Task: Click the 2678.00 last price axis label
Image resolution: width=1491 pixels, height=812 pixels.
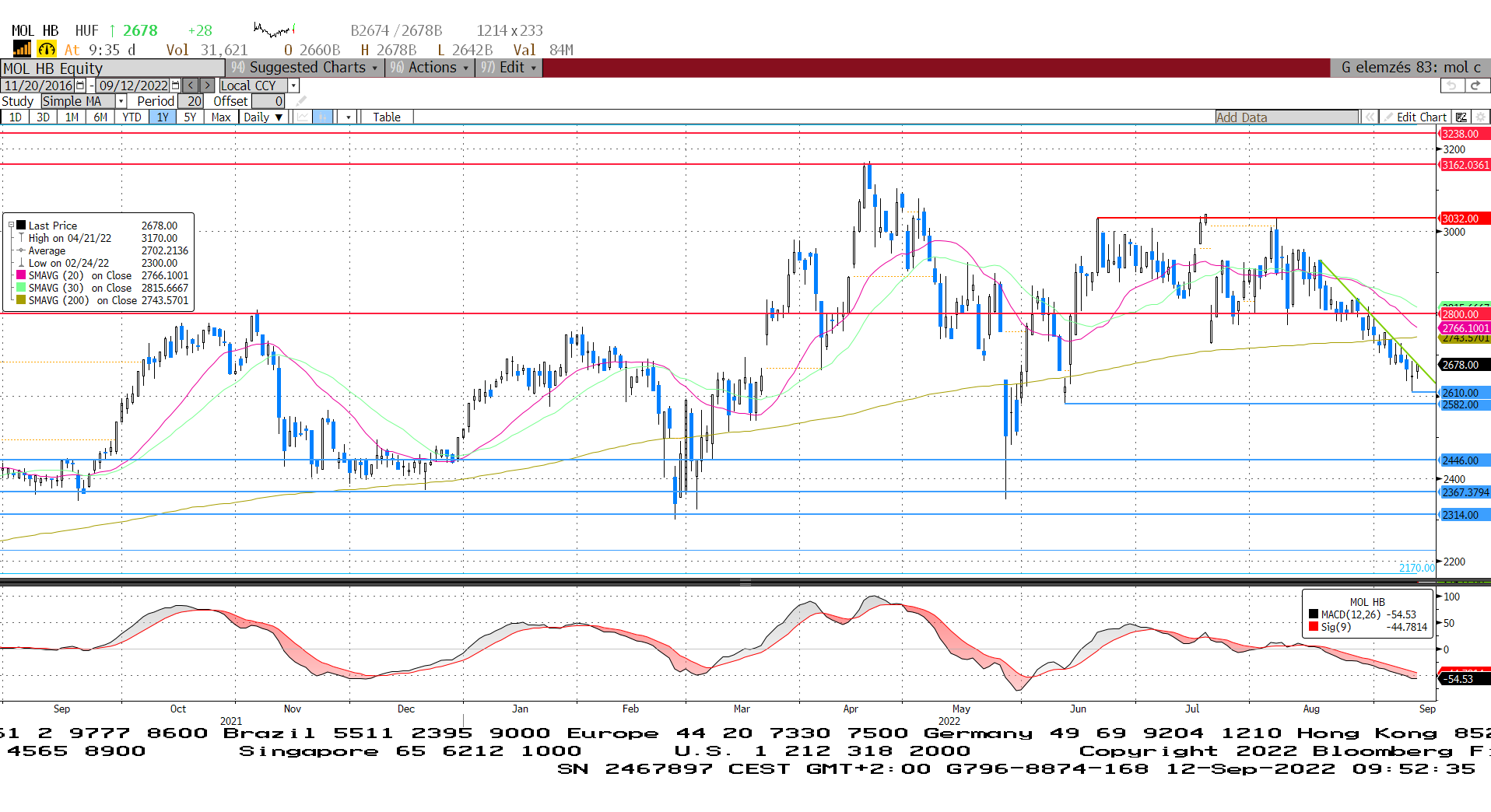Action: coord(1464,365)
